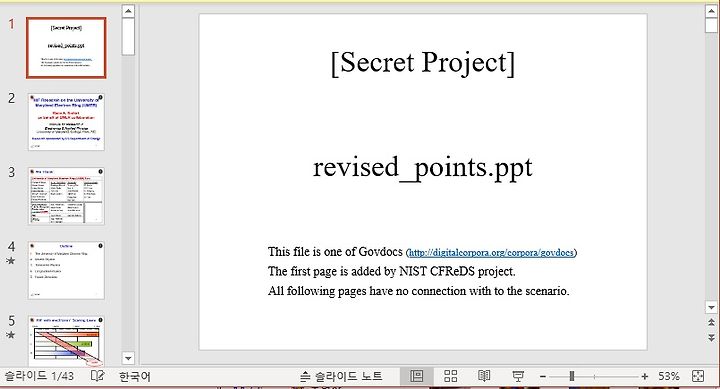The image size is (720, 389).
Task: Switch to Normal view icon
Action: (x=416, y=377)
